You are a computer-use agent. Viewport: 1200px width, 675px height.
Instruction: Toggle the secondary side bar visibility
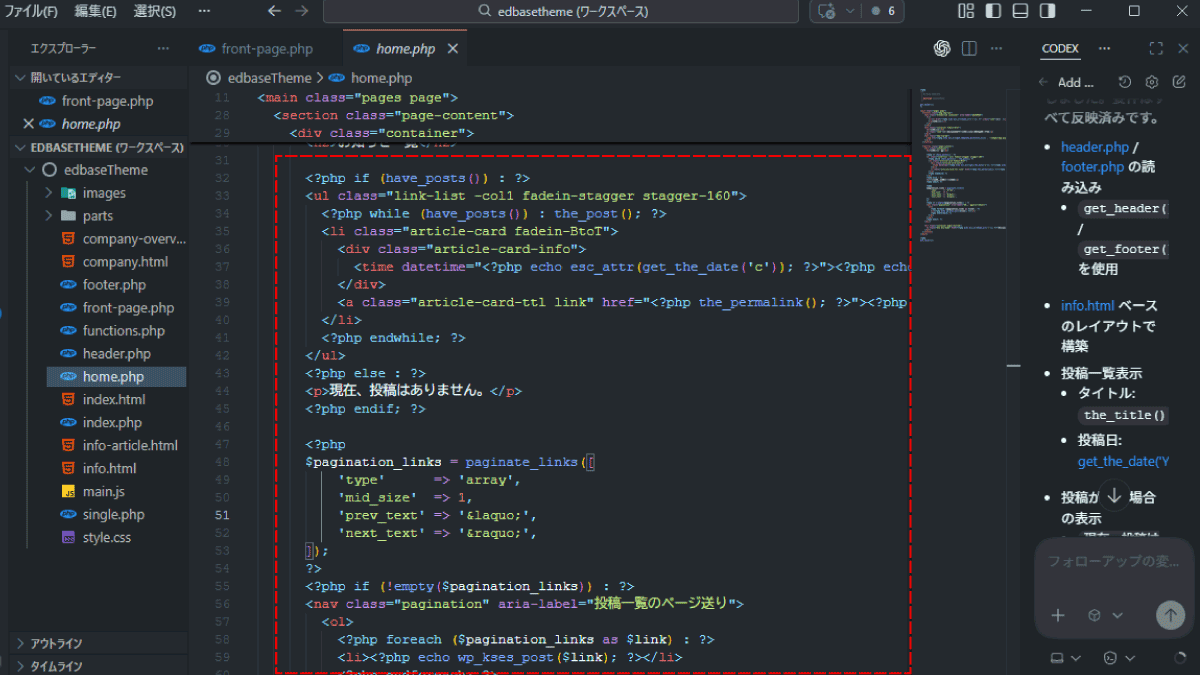click(x=1047, y=11)
